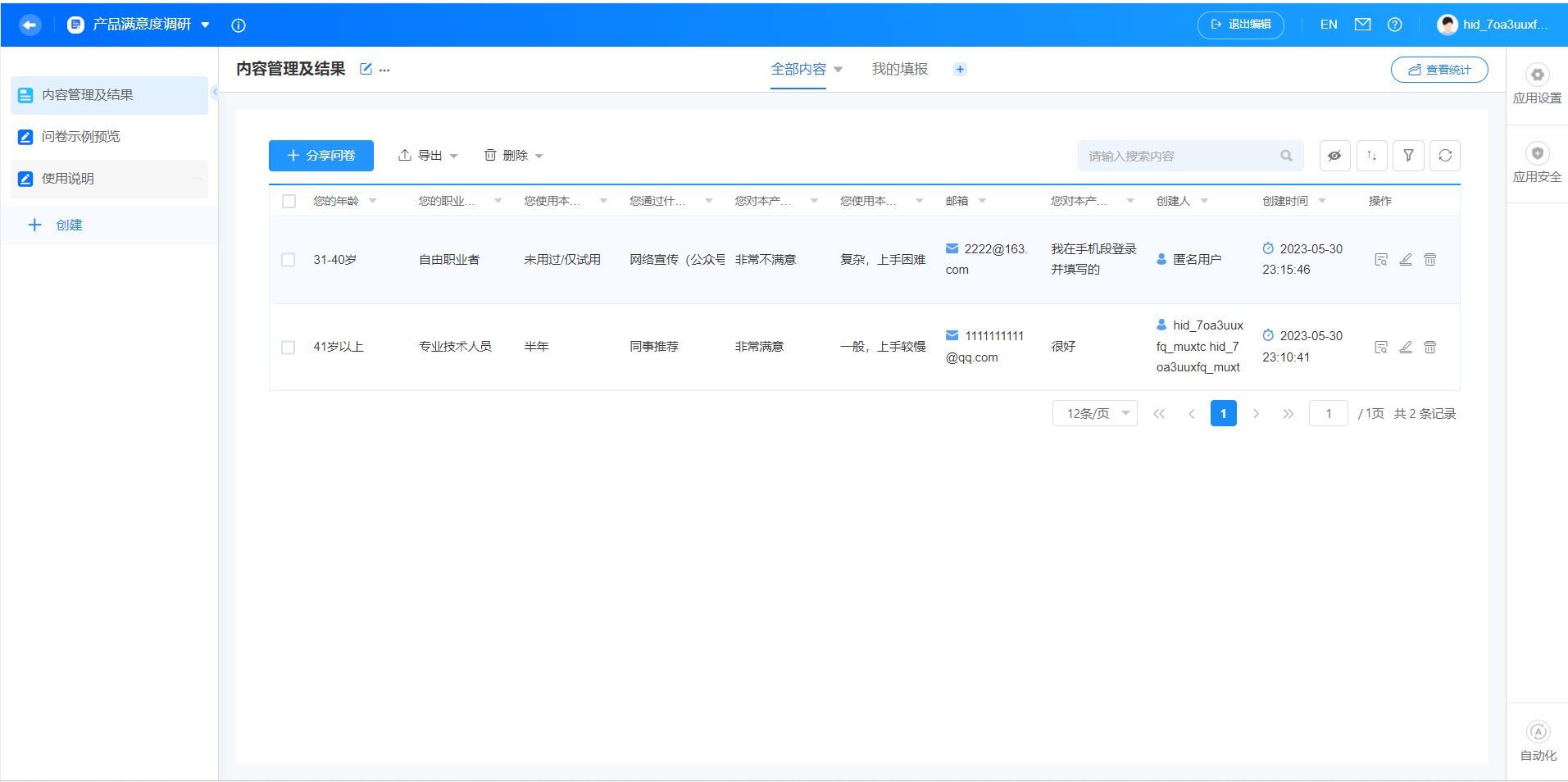Select 问卷示例预览 in the sidebar
Image resolution: width=1568 pixels, height=782 pixels.
pyautogui.click(x=109, y=137)
